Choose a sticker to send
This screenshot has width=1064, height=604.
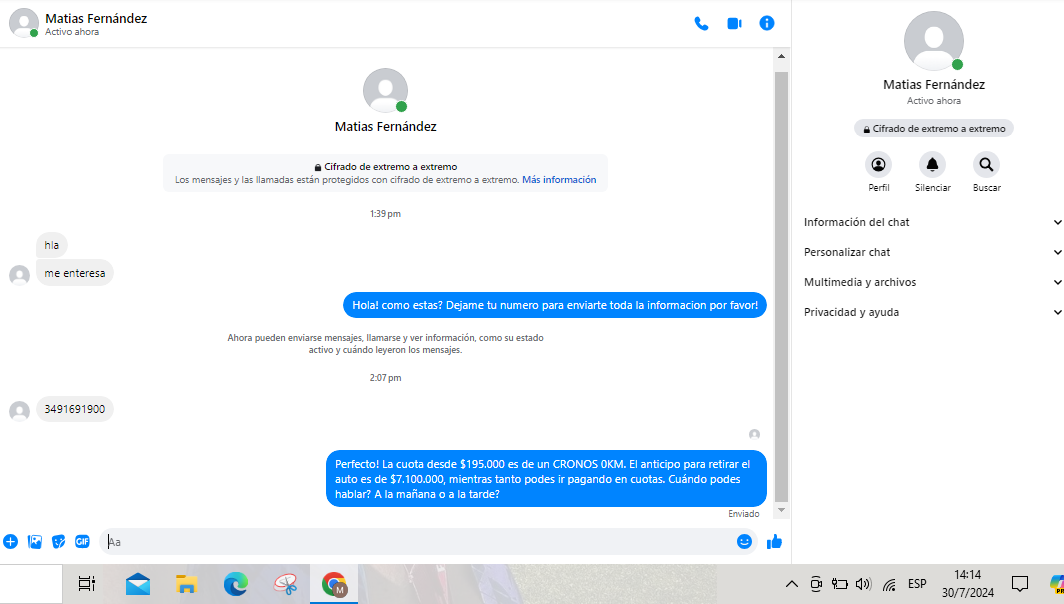tap(59, 541)
